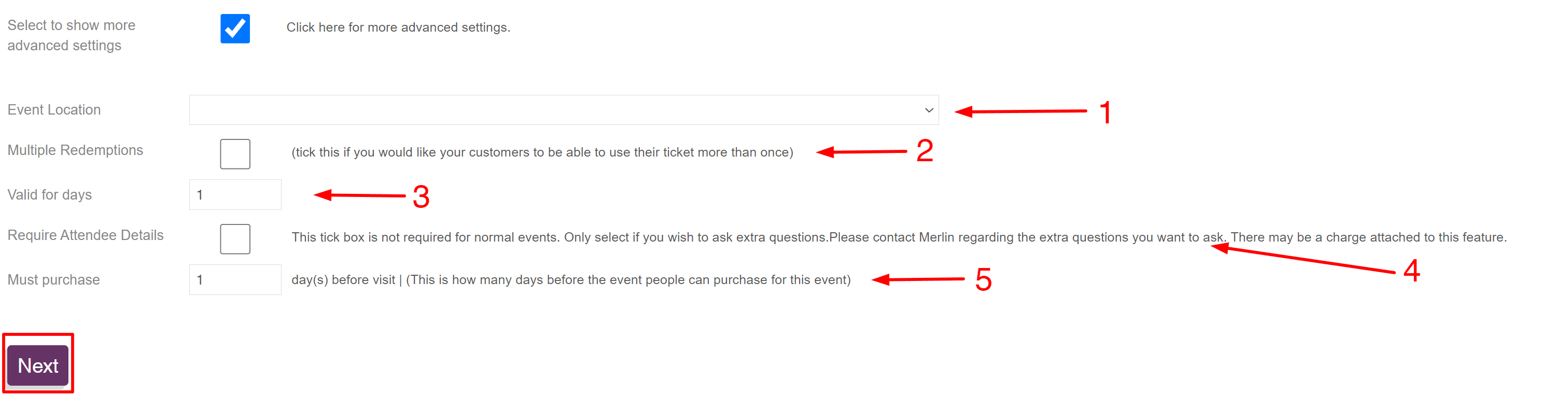The image size is (1568, 395).
Task: Open the Event Location dropdown
Action: point(563,110)
